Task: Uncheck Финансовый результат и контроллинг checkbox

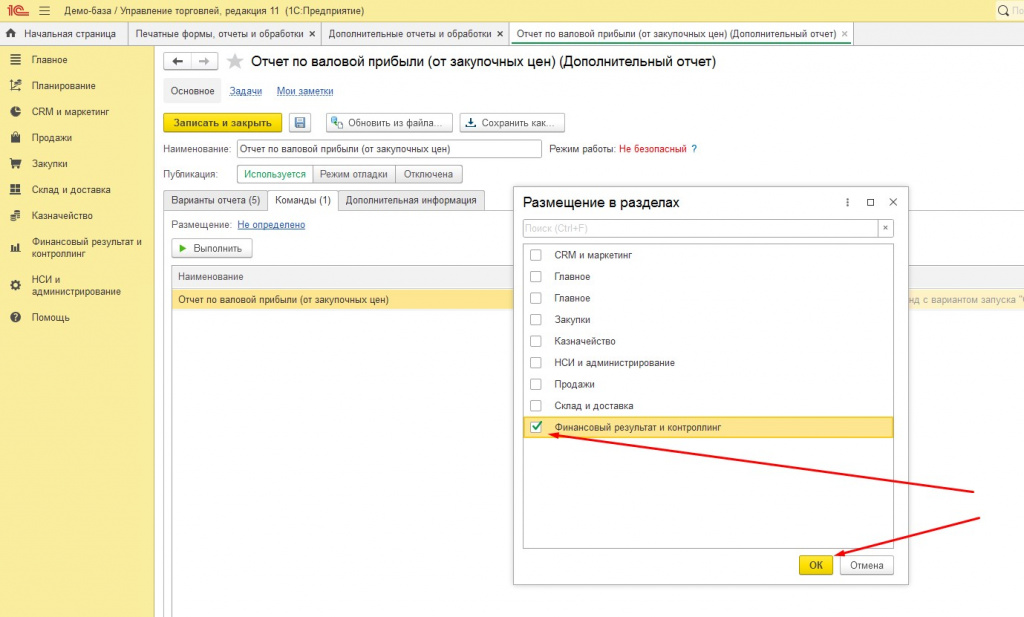Action: [536, 427]
